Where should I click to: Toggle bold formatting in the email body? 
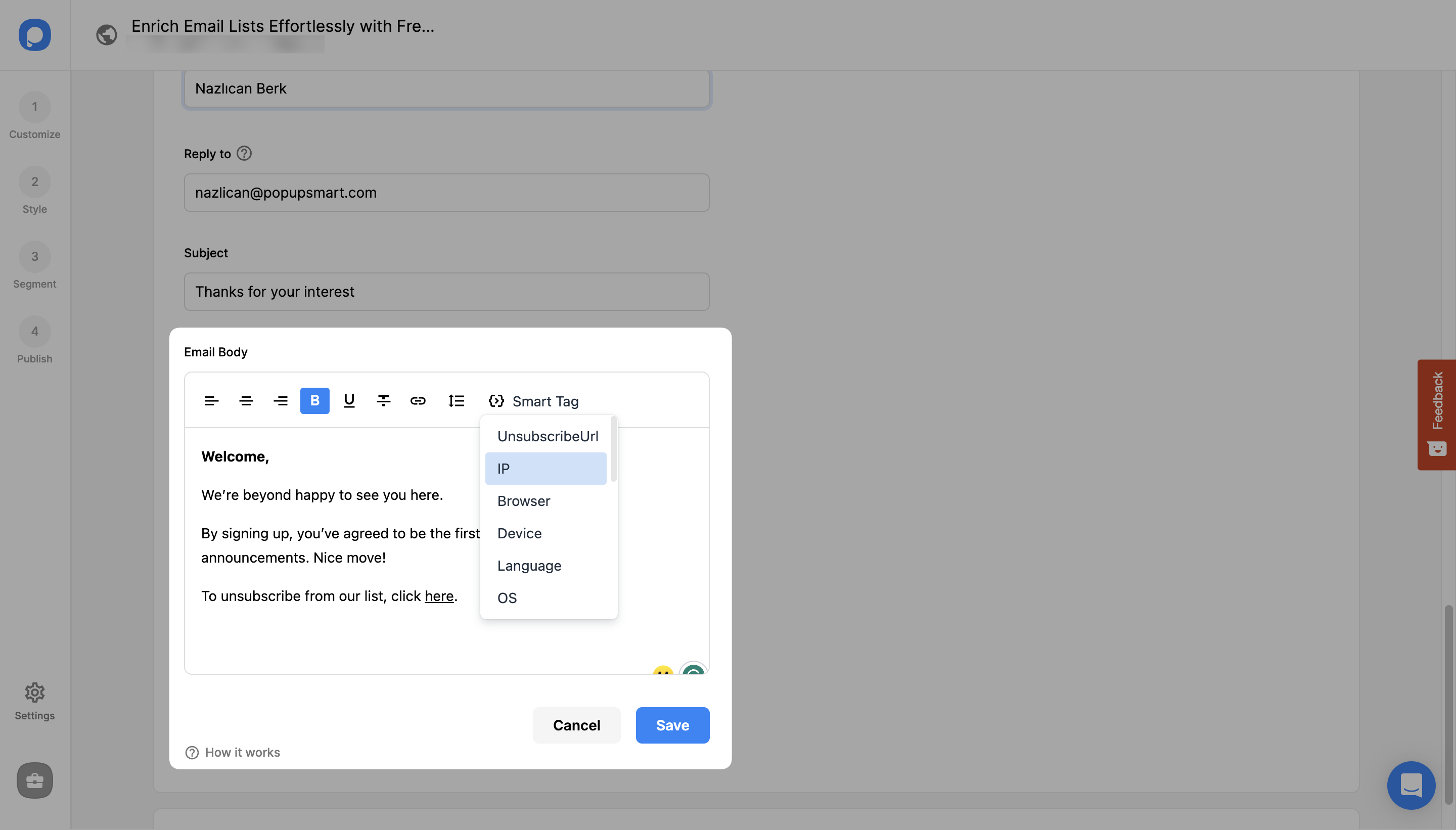[x=314, y=401]
